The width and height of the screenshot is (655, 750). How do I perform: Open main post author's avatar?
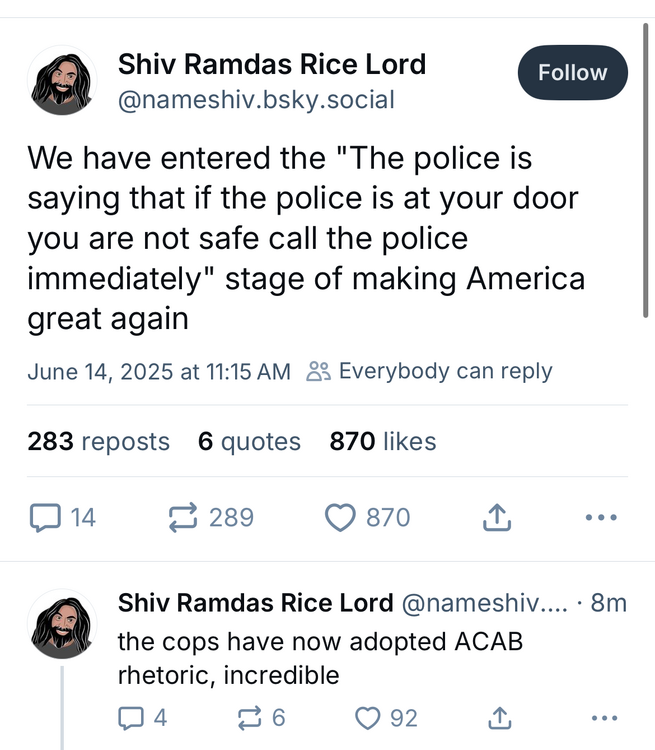pyautogui.click(x=62, y=80)
